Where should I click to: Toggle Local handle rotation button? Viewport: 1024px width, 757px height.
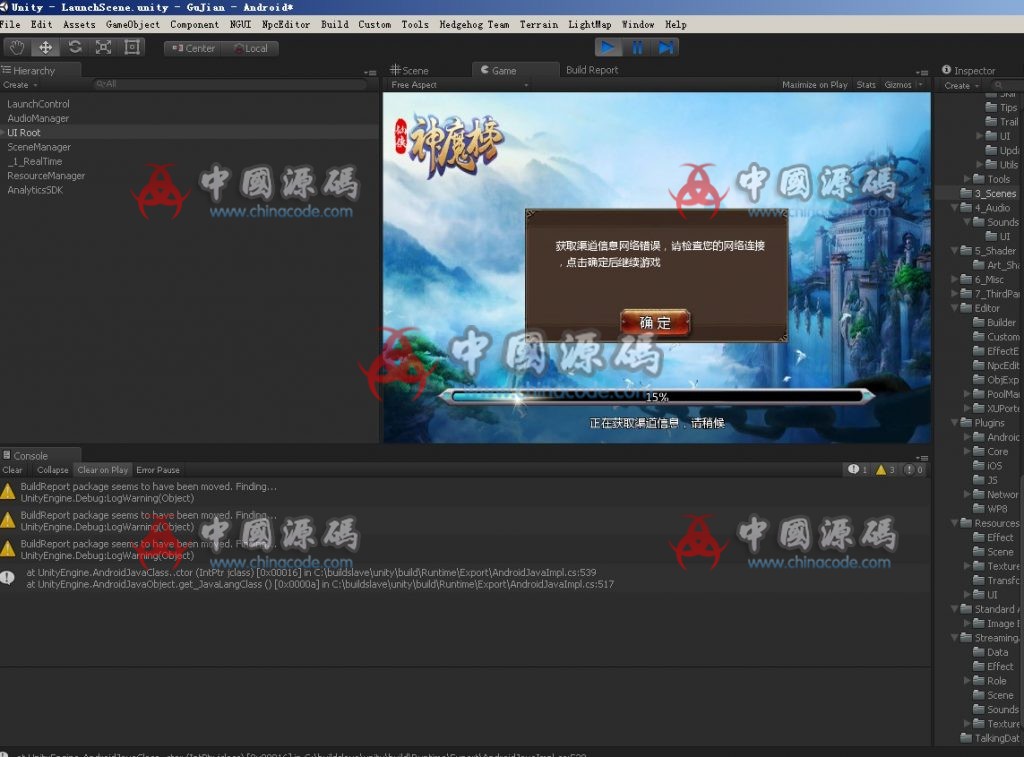[251, 48]
